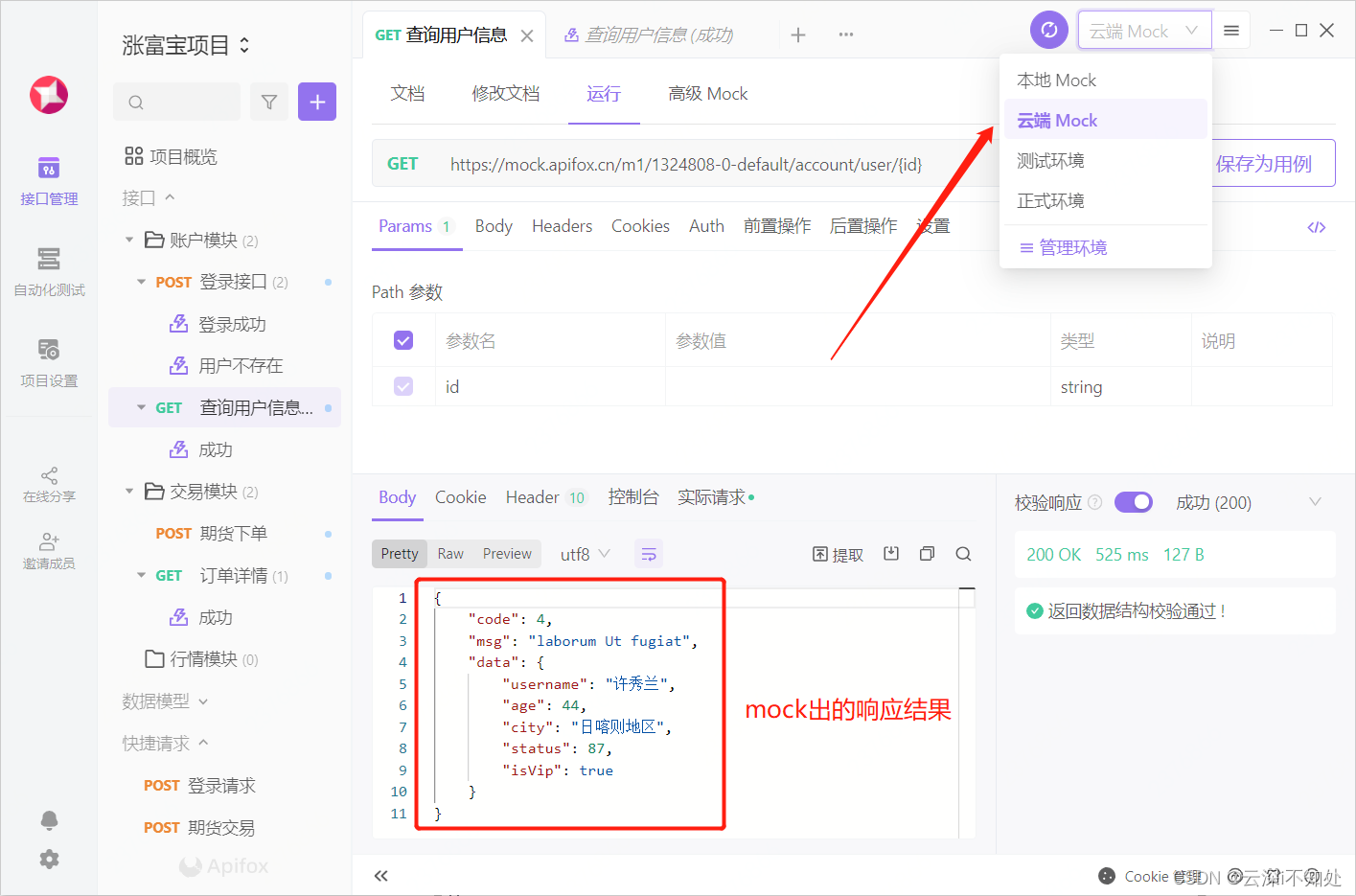Open 自动化测试 in the sidebar
This screenshot has height=896, width=1356.
click(49, 272)
